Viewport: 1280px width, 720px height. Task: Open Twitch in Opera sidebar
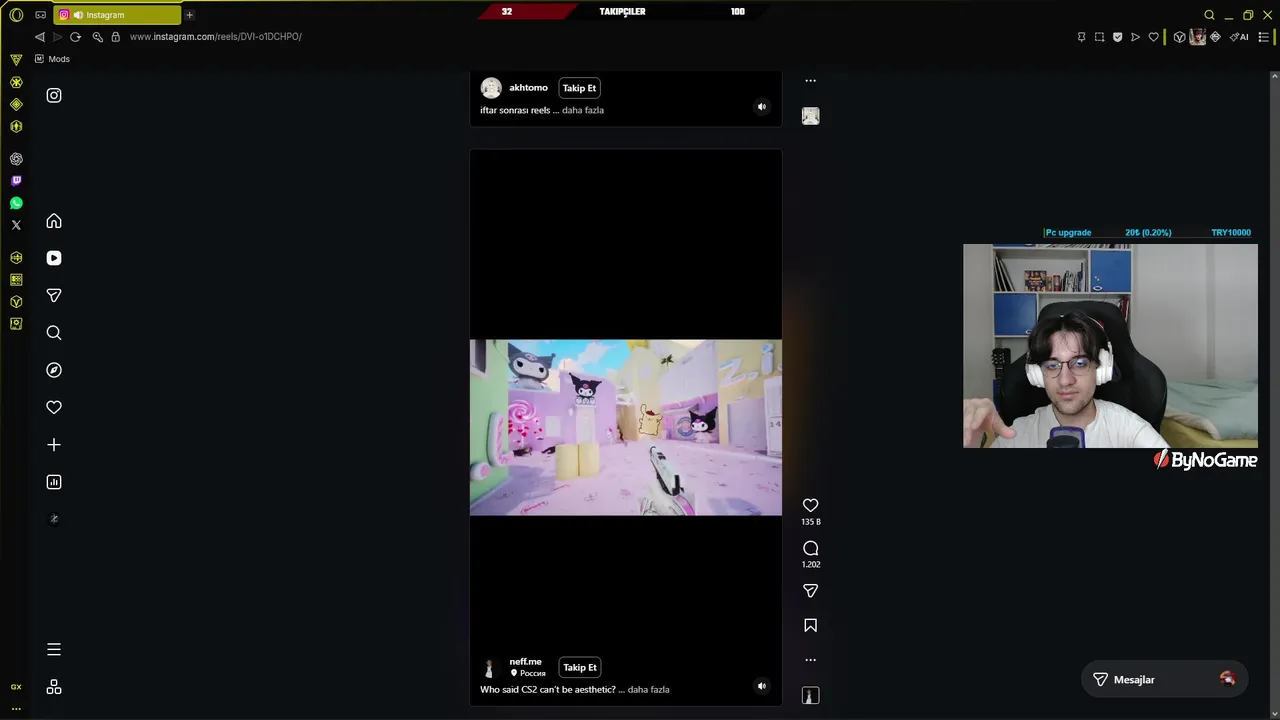coord(16,181)
